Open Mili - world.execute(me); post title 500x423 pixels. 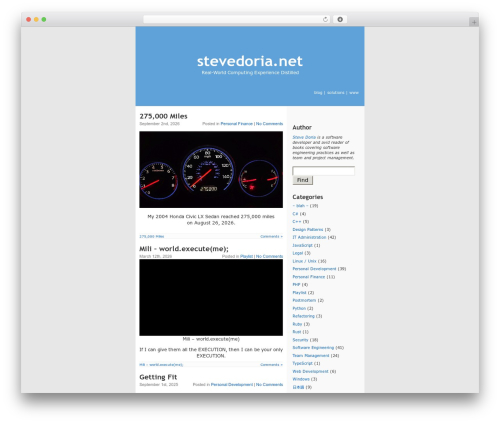click(184, 249)
